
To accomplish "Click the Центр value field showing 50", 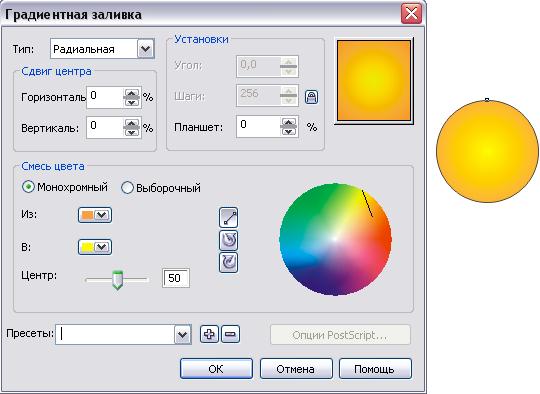I will tap(176, 278).
